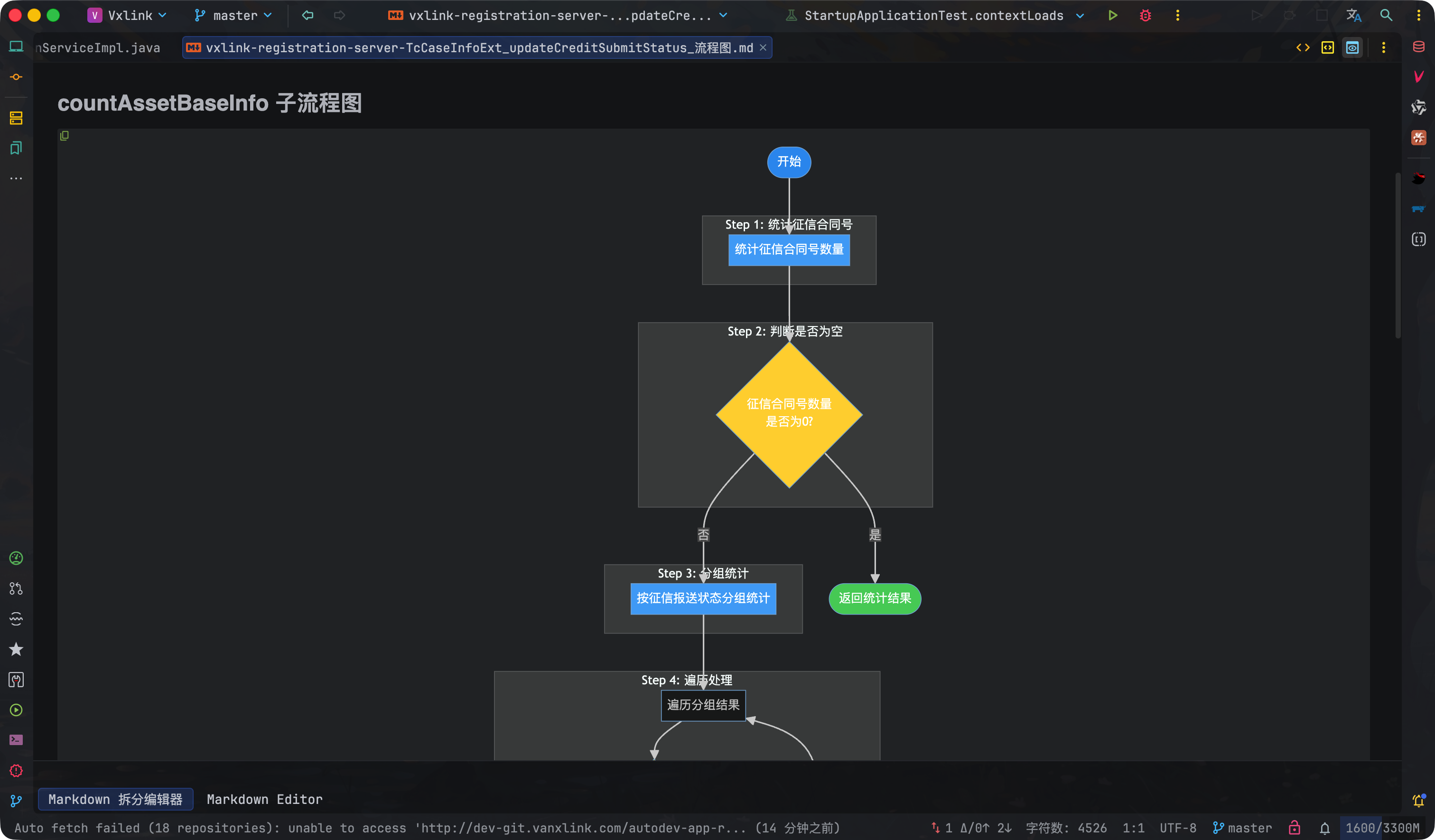Click the red Debug bug icon

pos(1145,15)
